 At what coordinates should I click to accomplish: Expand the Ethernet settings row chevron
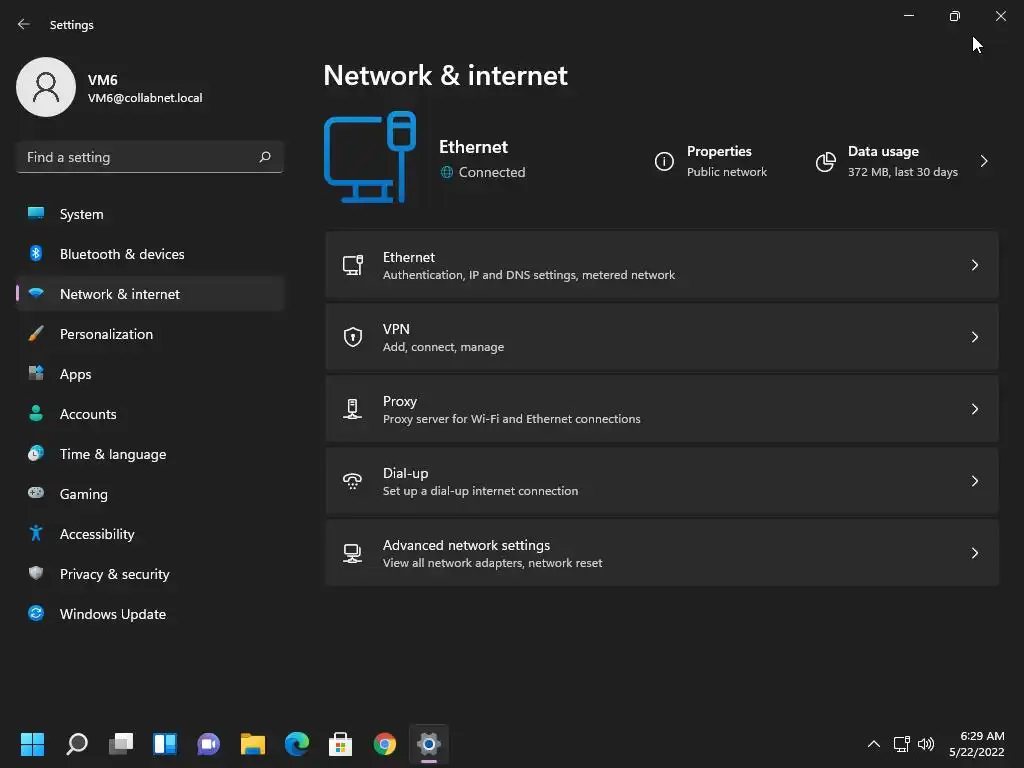975,265
